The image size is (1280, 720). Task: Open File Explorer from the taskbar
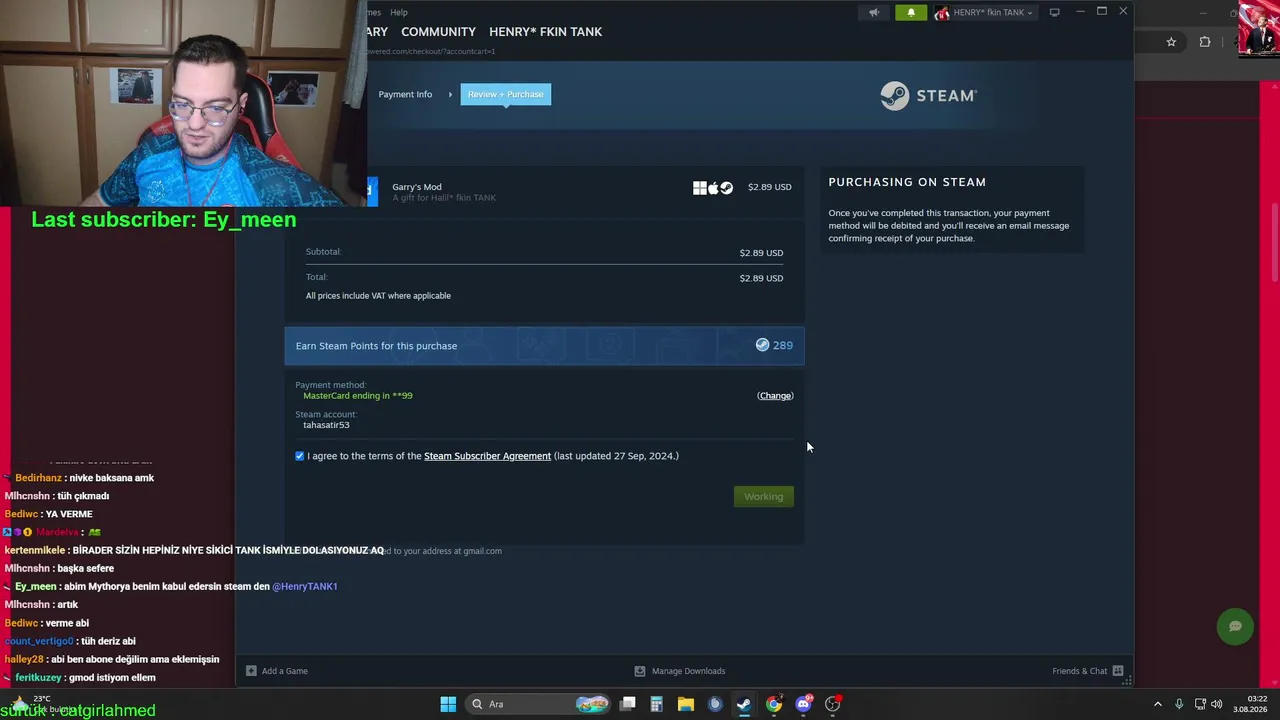(685, 704)
